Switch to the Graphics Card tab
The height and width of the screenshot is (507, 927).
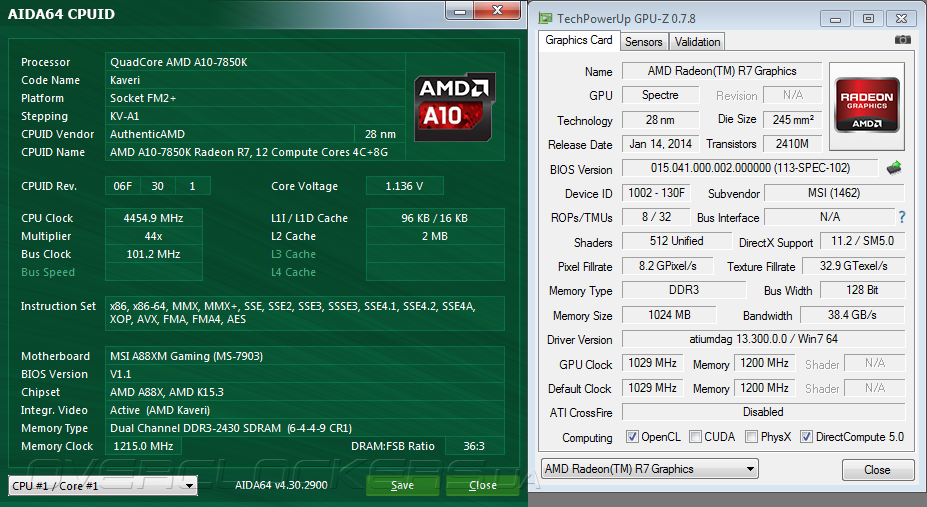pyautogui.click(x=579, y=40)
